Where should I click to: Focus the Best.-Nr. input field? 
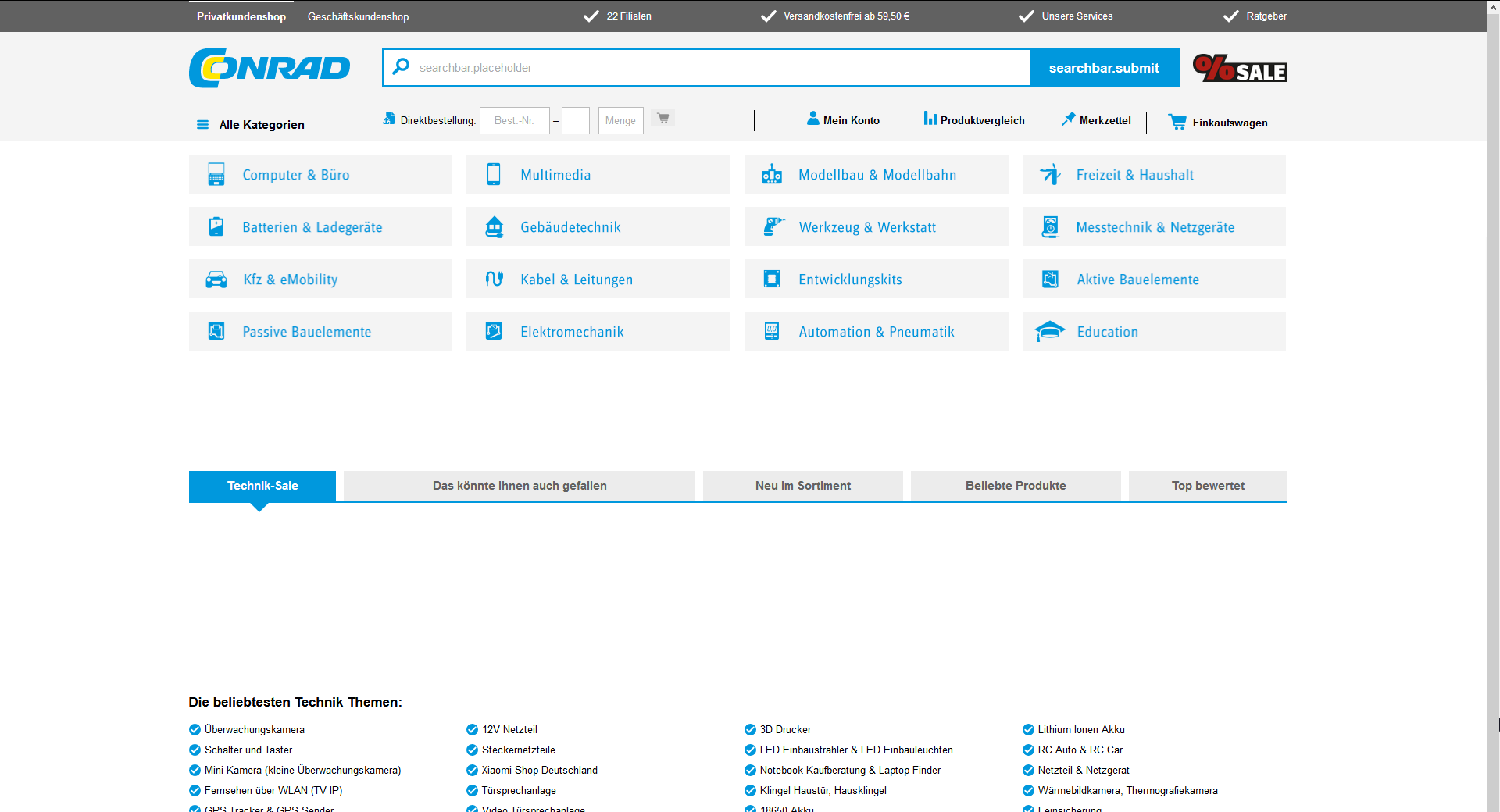pyautogui.click(x=515, y=121)
